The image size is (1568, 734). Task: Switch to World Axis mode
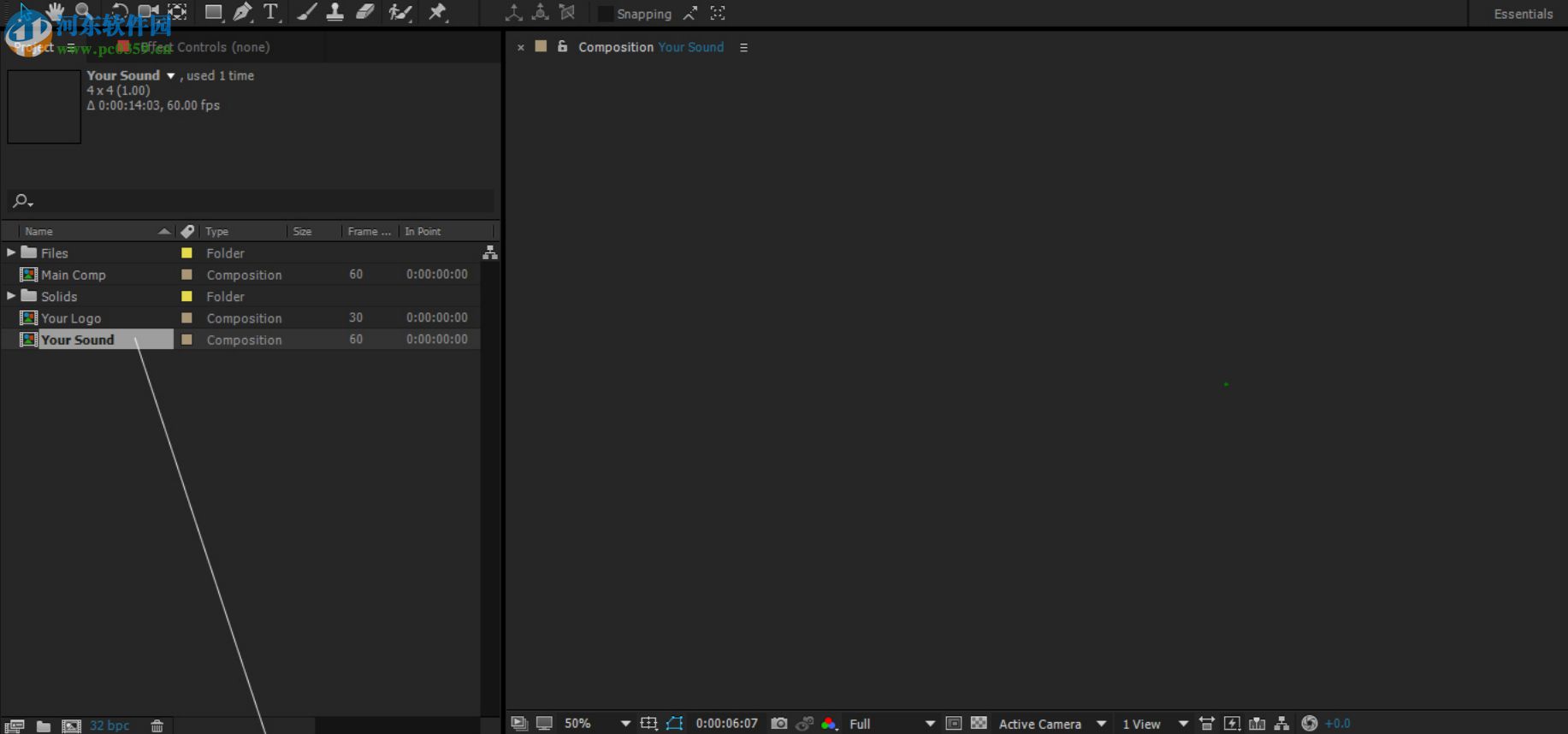point(541,13)
